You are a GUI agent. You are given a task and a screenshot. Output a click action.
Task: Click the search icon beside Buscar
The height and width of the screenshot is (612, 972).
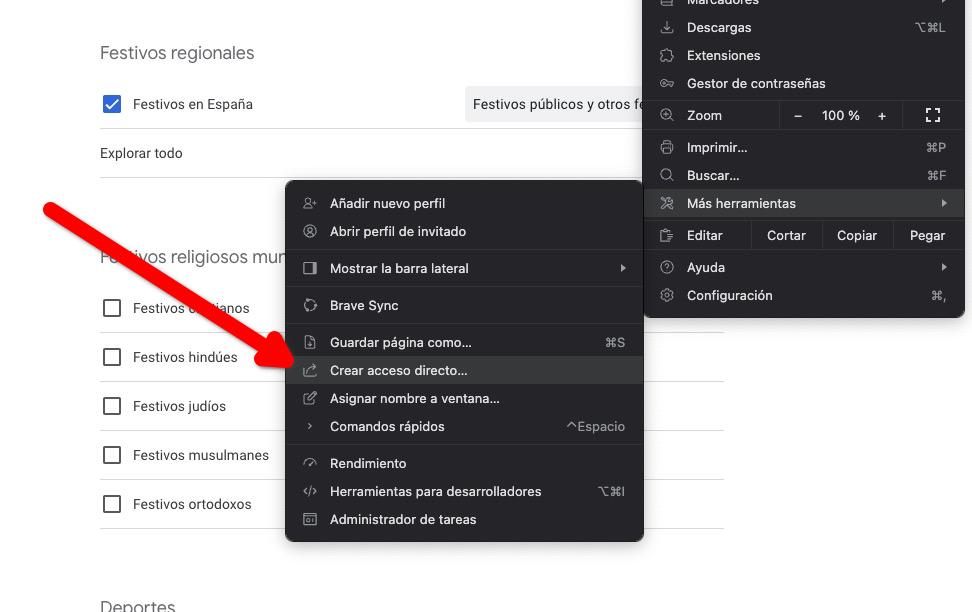(x=667, y=175)
